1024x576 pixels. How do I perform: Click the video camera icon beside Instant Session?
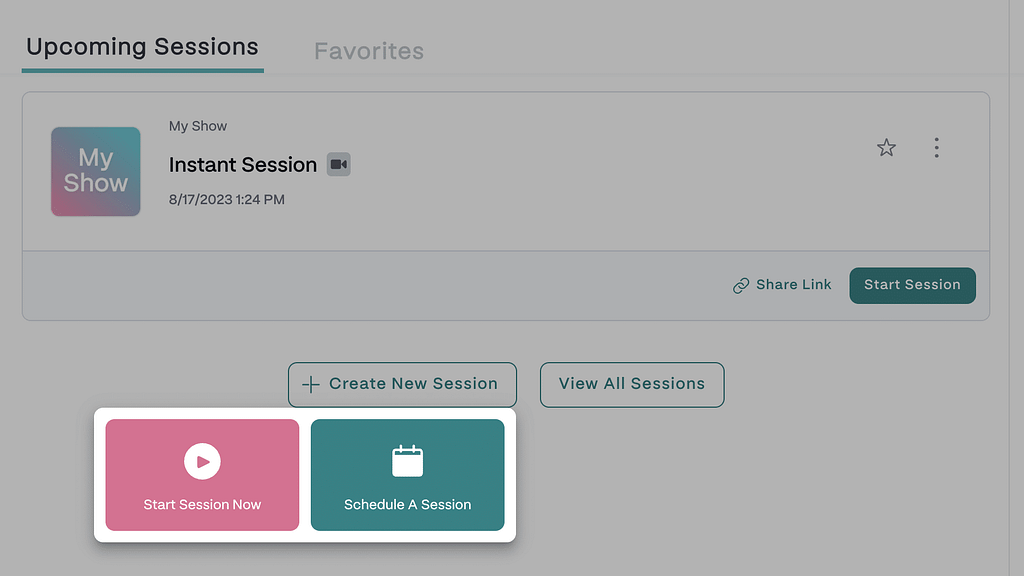coord(338,165)
